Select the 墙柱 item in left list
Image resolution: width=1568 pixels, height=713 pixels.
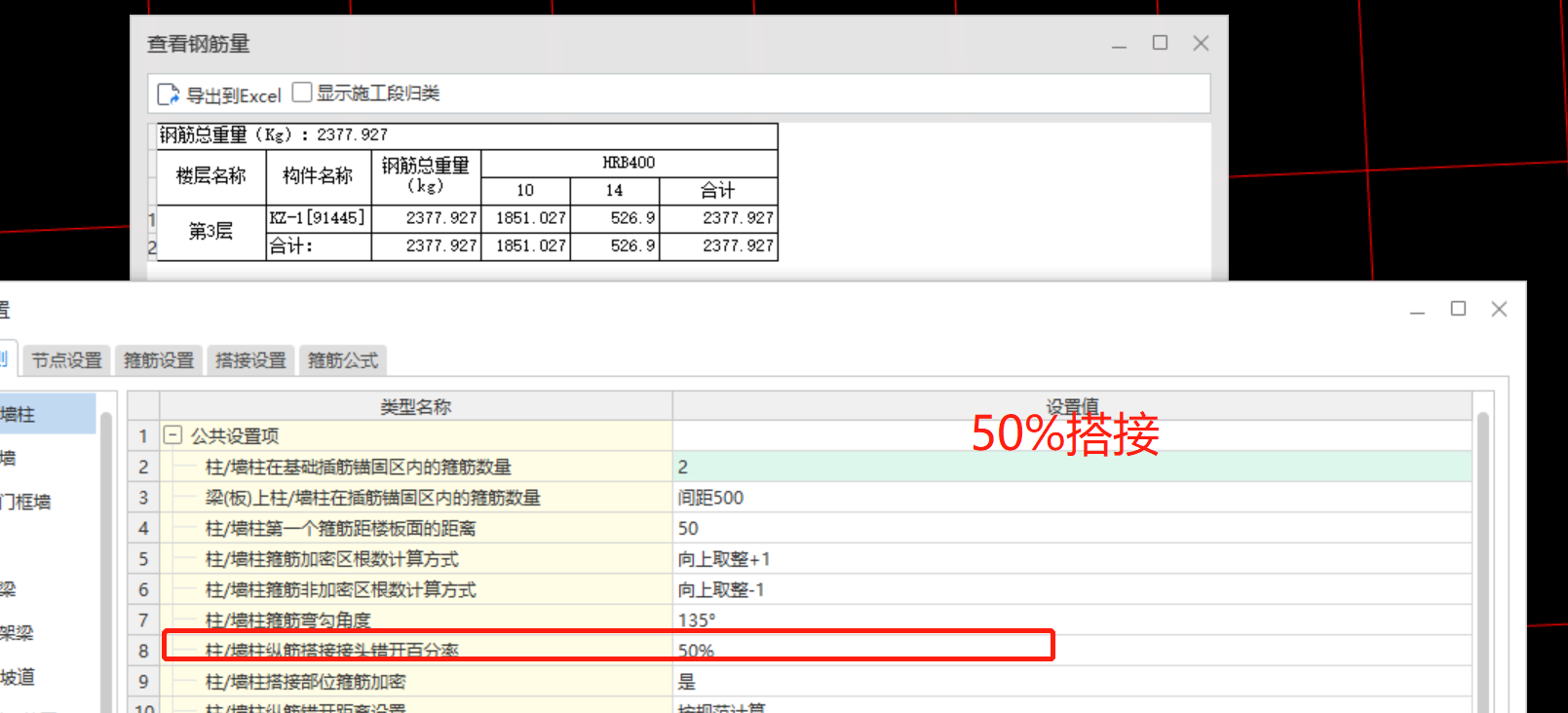(47, 414)
